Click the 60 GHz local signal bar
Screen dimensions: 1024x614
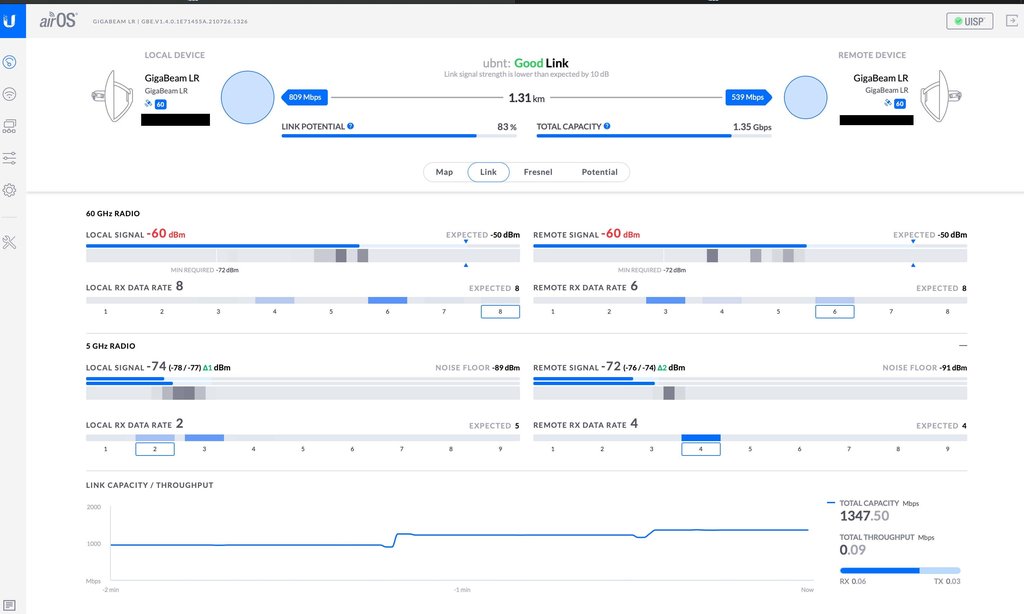[x=302, y=246]
